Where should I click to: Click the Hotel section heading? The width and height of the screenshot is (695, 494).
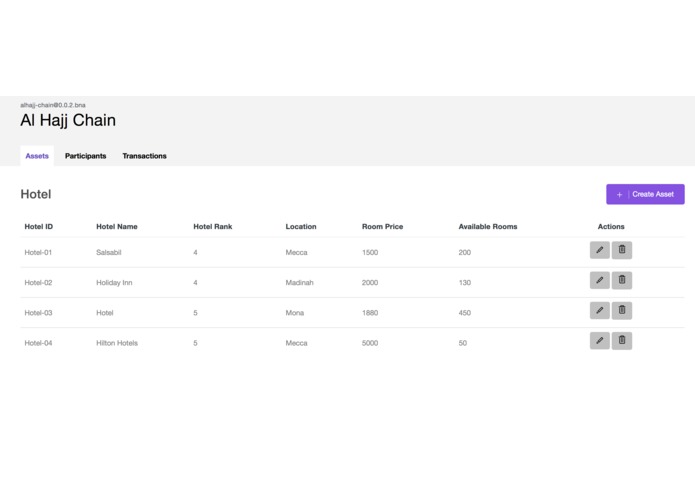[x=36, y=194]
